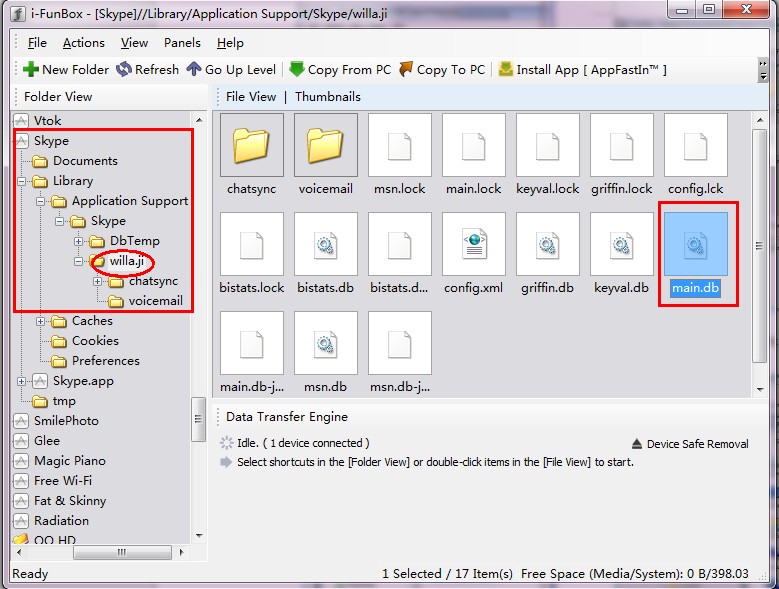Expand the DbTemp folder node
This screenshot has height=589, width=779.
[x=78, y=241]
